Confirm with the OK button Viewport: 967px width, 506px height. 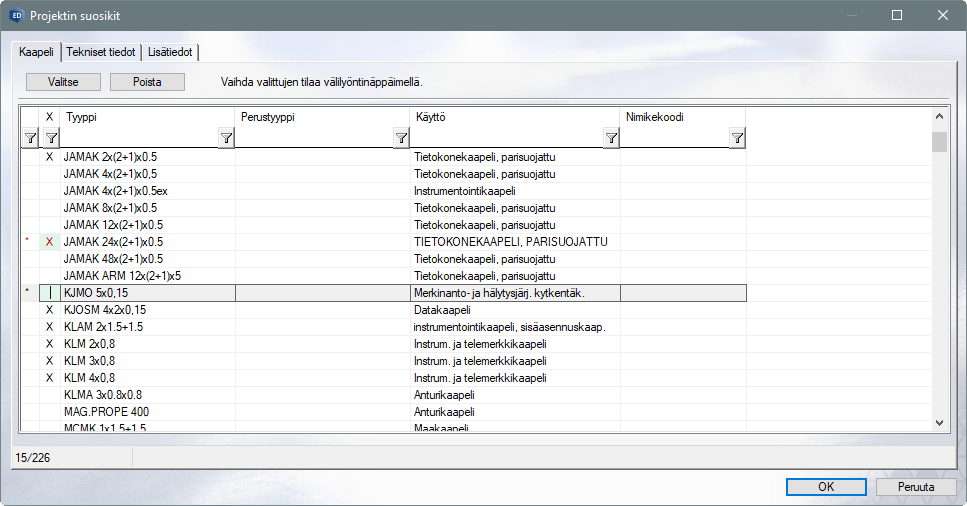[825, 487]
